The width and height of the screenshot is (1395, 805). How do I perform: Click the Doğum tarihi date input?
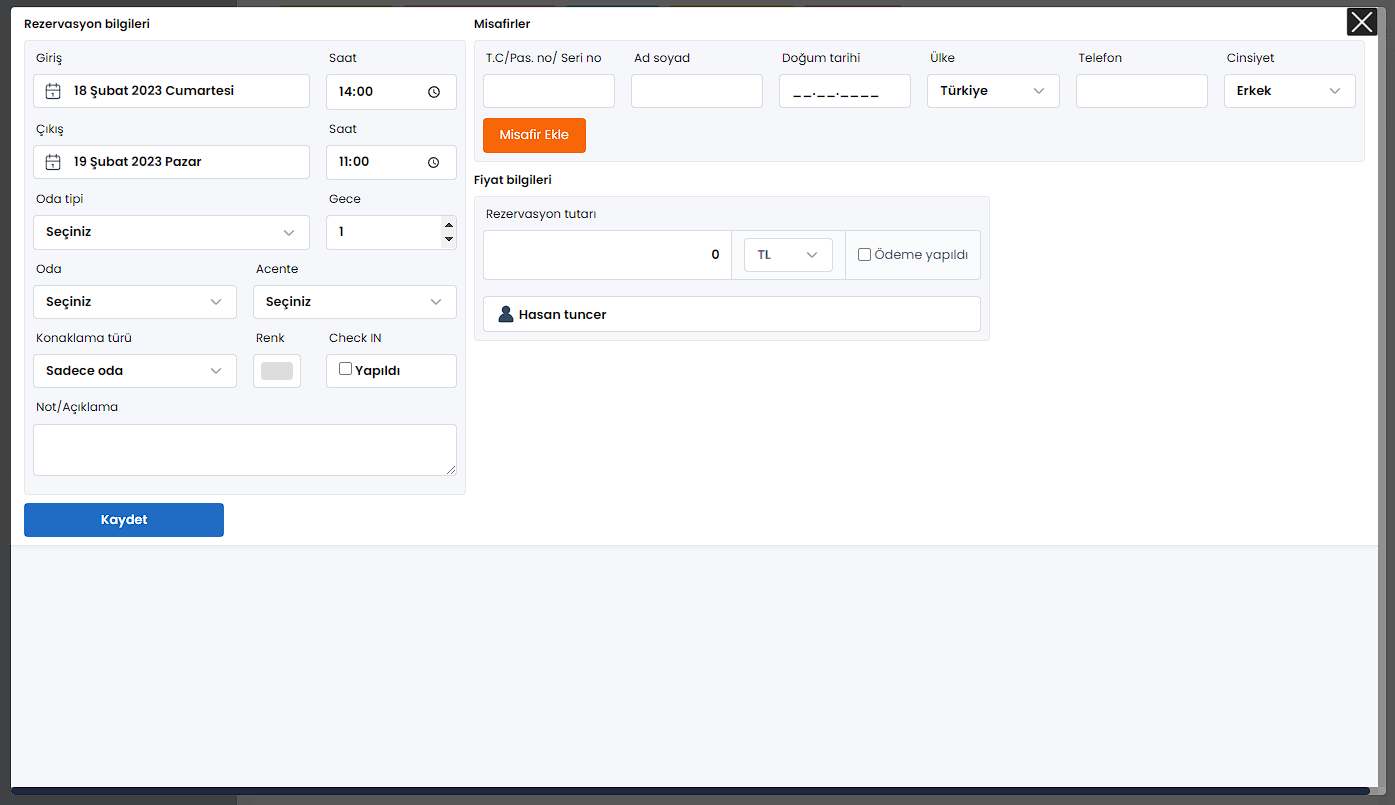[845, 91]
